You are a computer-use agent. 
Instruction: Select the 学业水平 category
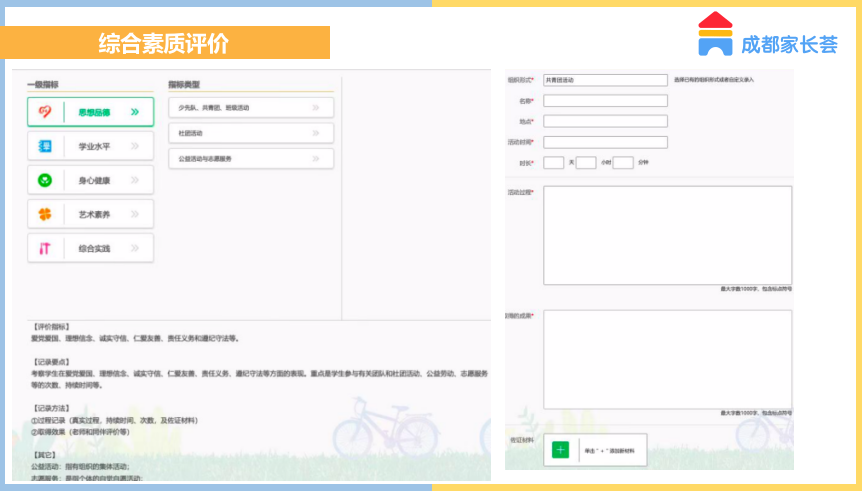[x=91, y=146]
